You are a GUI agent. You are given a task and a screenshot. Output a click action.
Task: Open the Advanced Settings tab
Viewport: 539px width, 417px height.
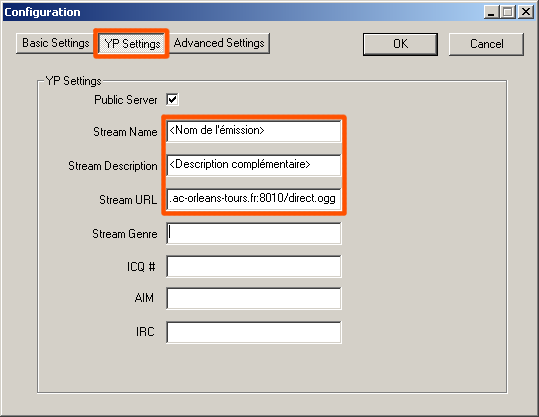(x=219, y=43)
